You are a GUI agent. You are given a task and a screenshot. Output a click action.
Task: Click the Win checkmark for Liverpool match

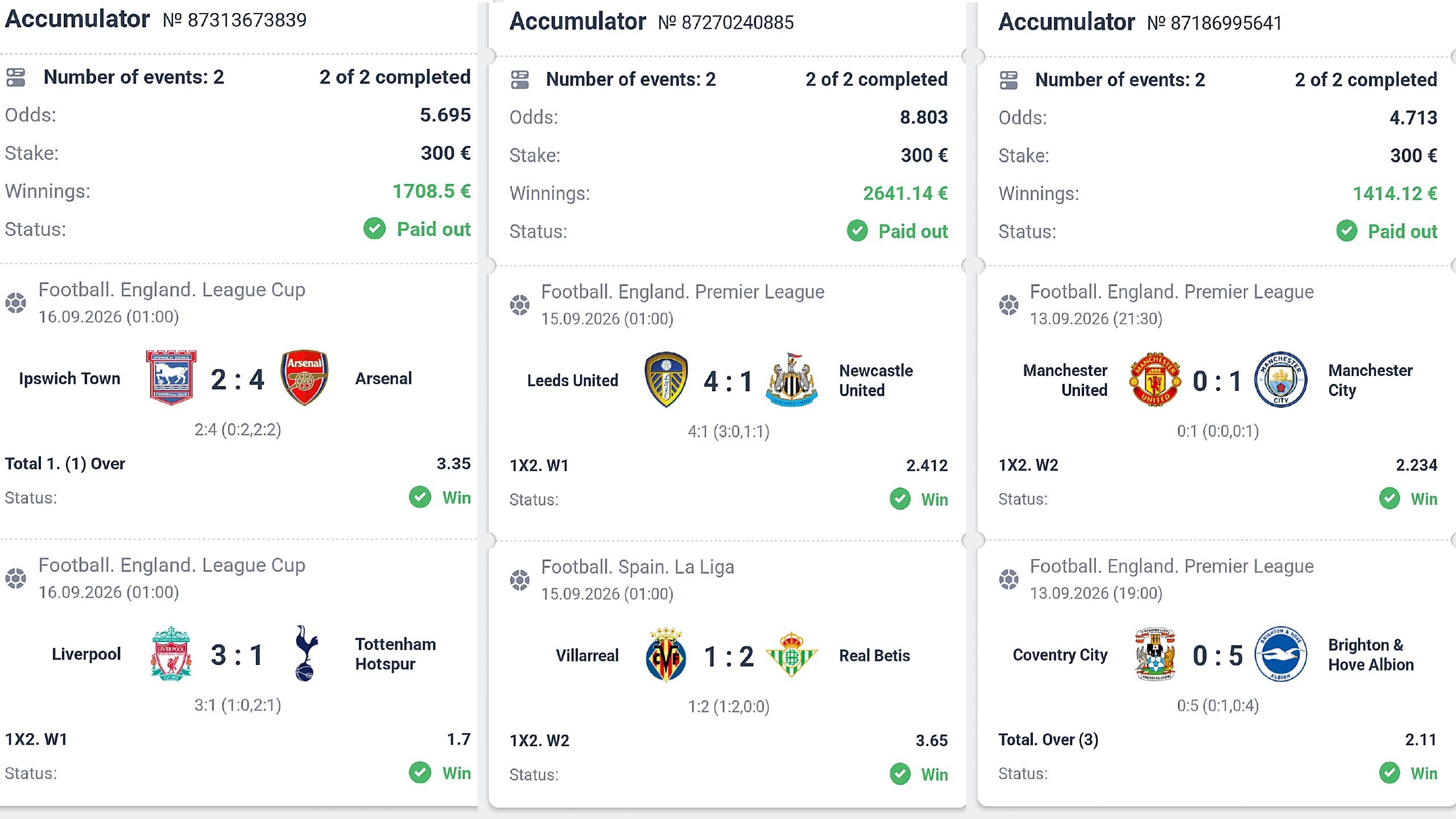click(420, 772)
